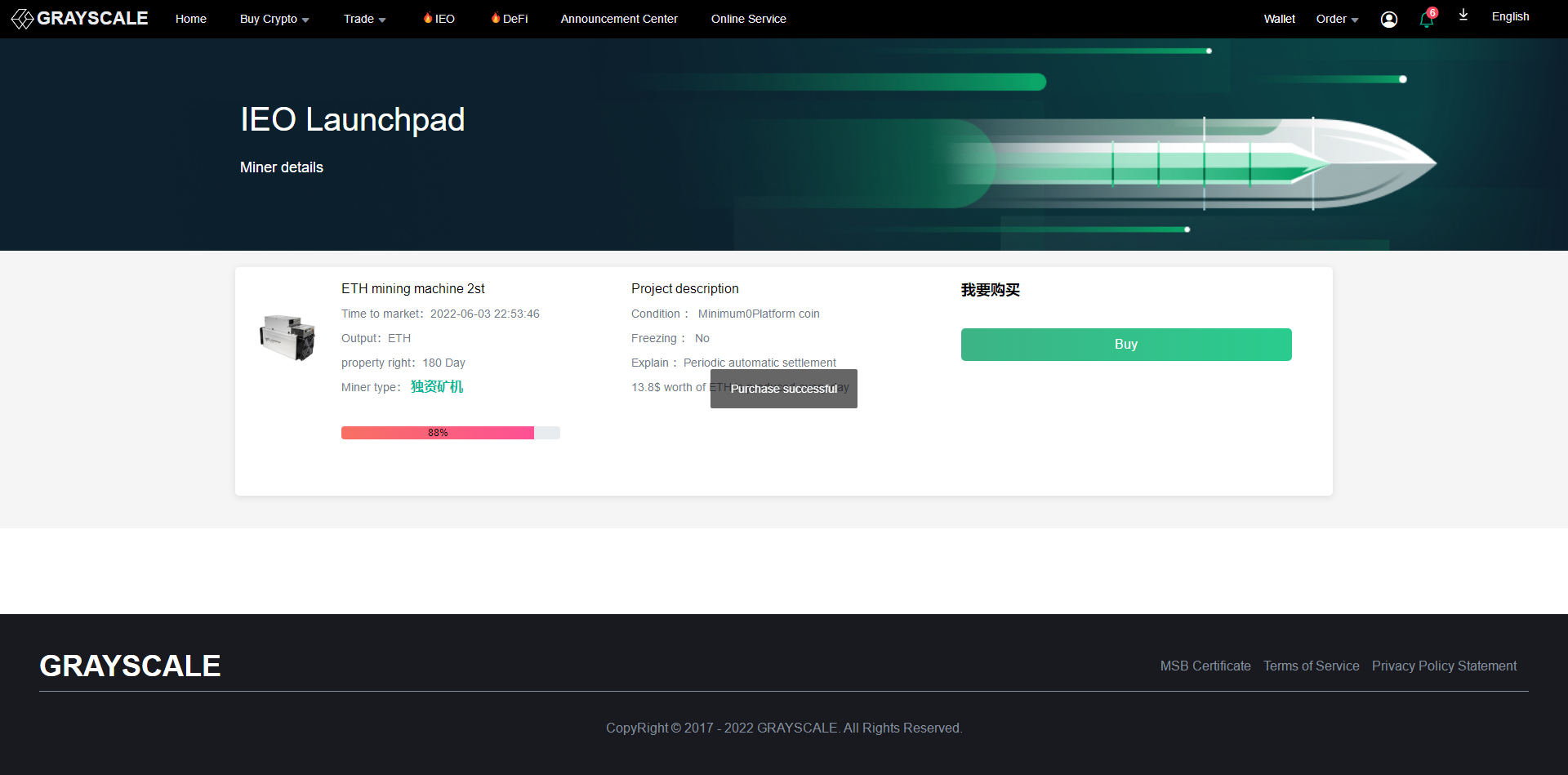Click the Purchase successful toast message
Screen dimensions: 1568x775
[784, 389]
